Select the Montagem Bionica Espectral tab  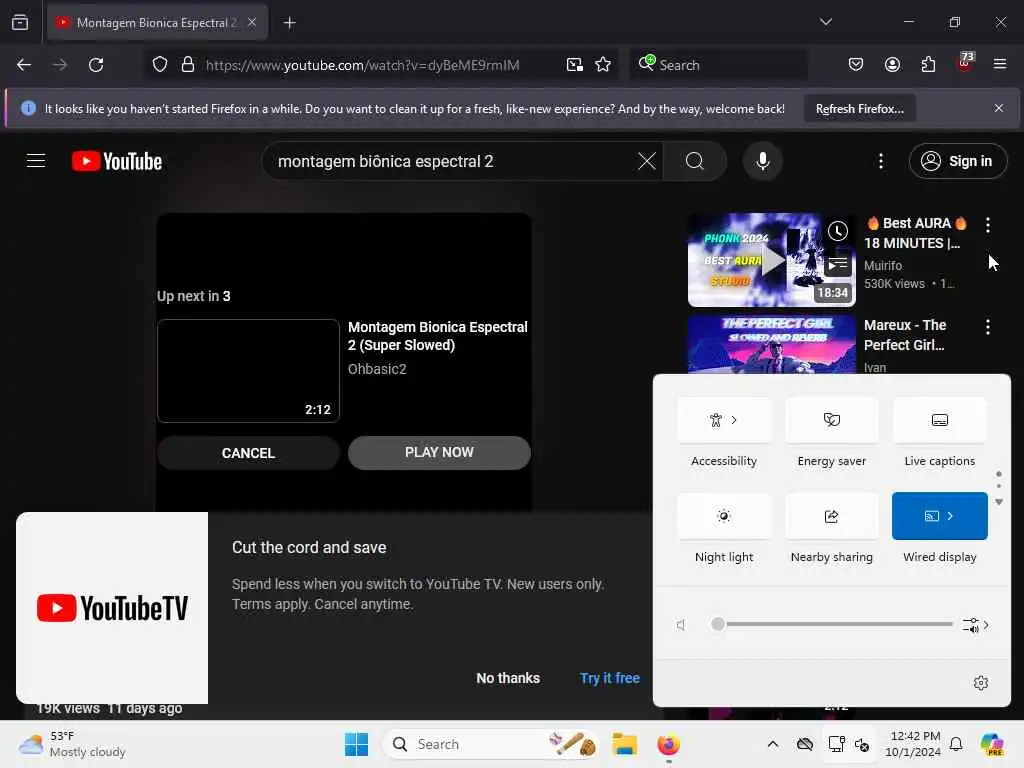pyautogui.click(x=157, y=22)
